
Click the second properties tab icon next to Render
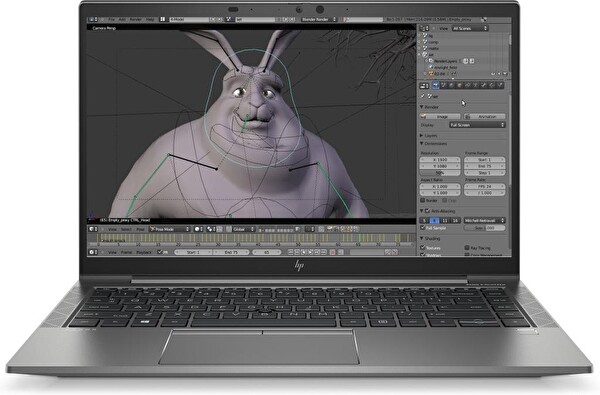tap(443, 85)
